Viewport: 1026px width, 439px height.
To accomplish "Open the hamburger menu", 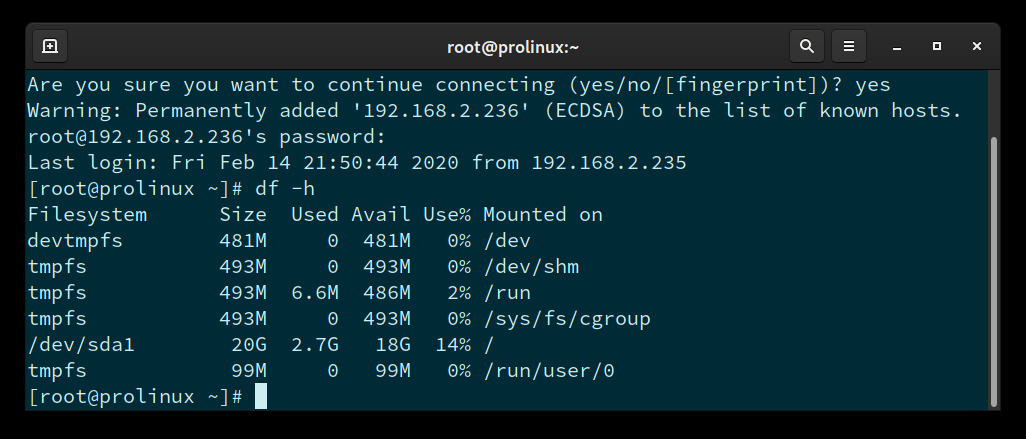I will pos(848,46).
